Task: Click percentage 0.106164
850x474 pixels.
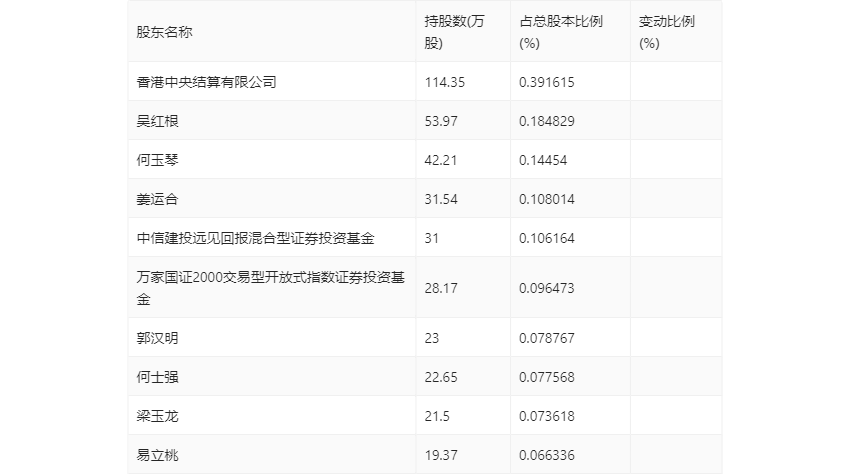Action: (x=546, y=238)
